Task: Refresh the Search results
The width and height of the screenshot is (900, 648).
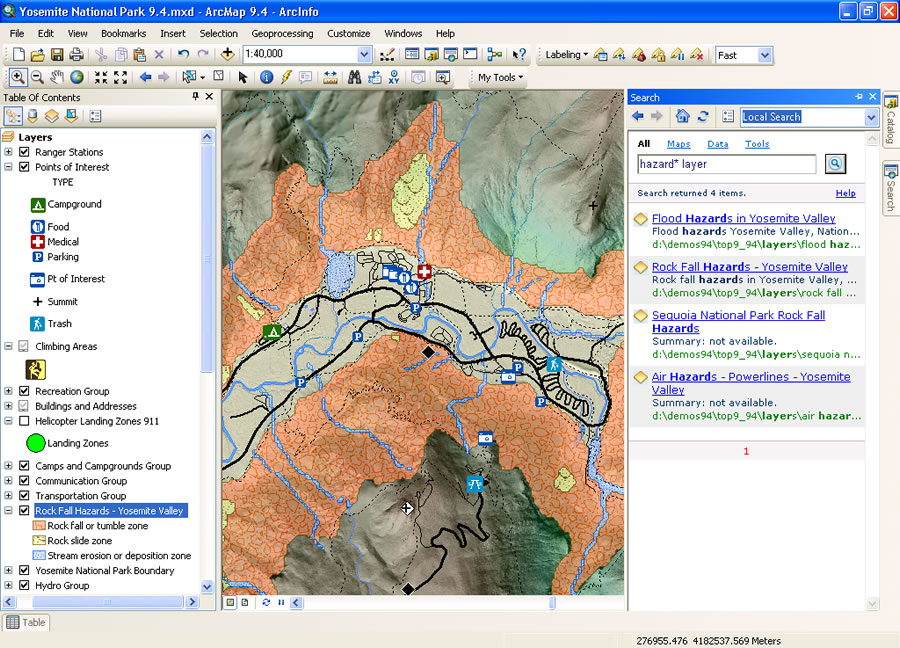Action: [x=703, y=117]
